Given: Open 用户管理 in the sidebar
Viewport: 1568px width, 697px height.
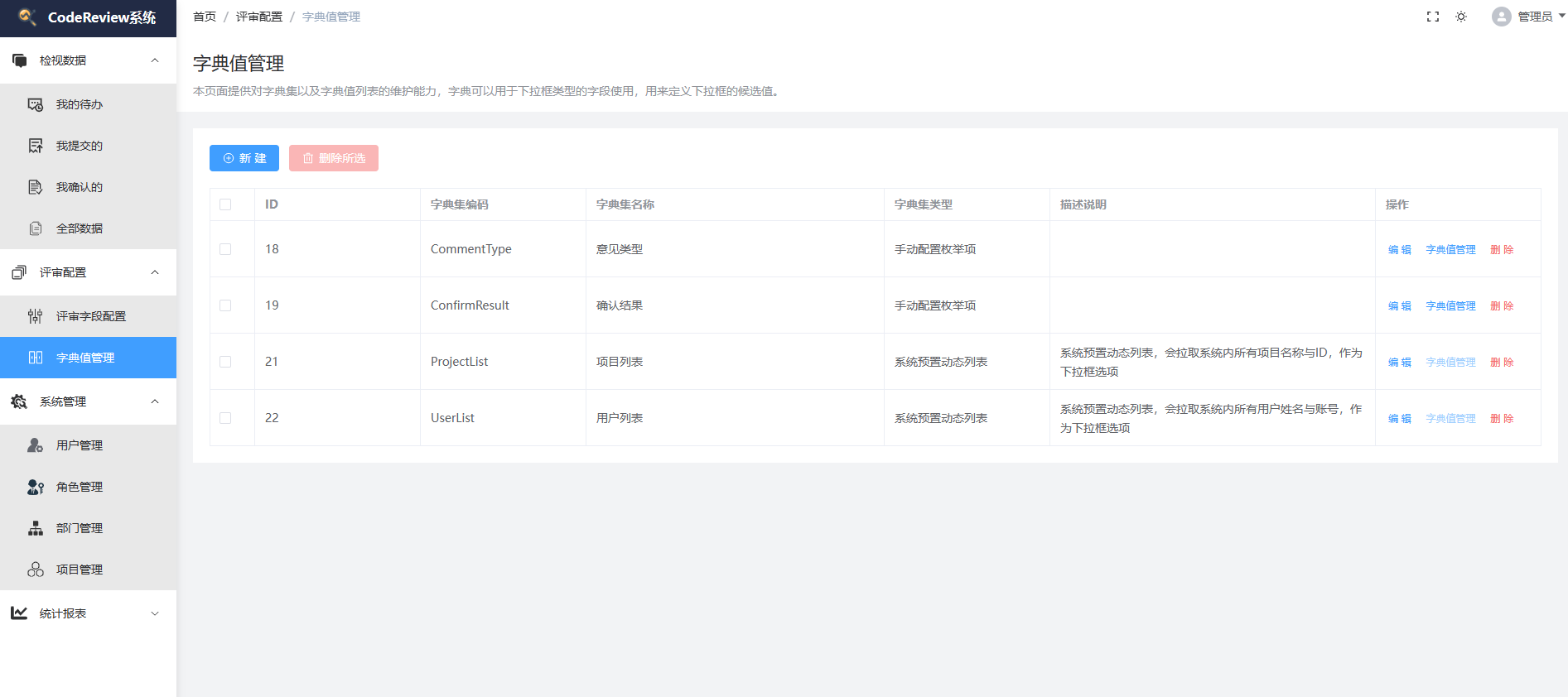Looking at the screenshot, I should (80, 445).
